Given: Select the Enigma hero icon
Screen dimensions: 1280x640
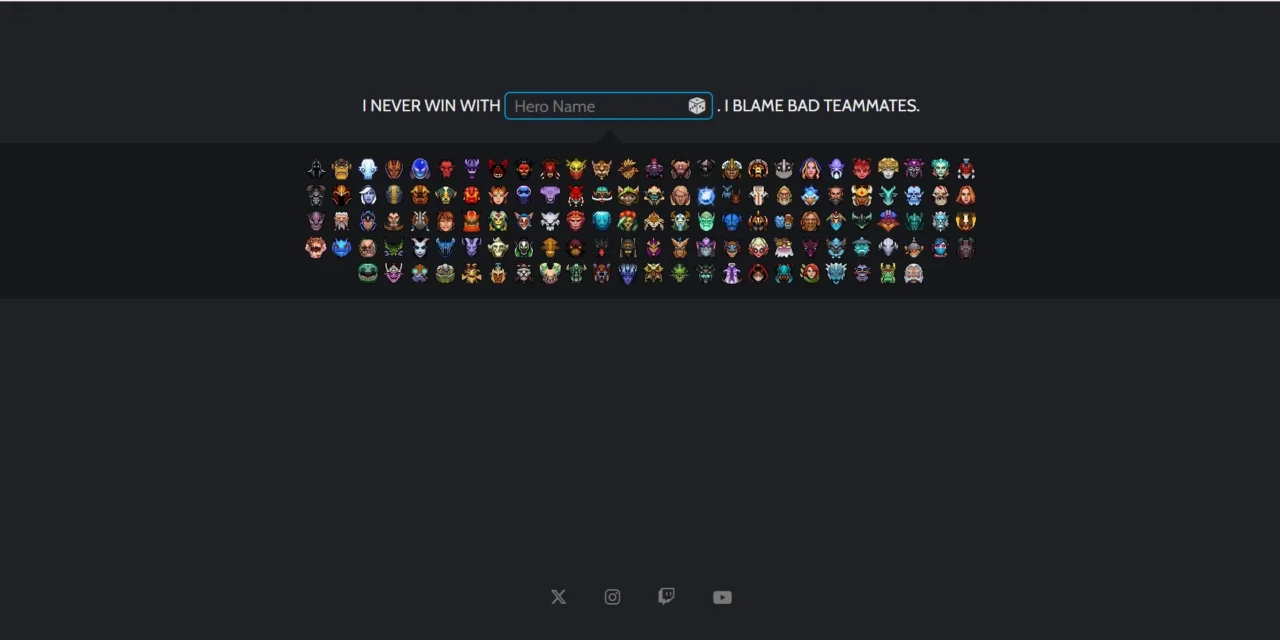Looking at the screenshot, I should (x=524, y=195).
